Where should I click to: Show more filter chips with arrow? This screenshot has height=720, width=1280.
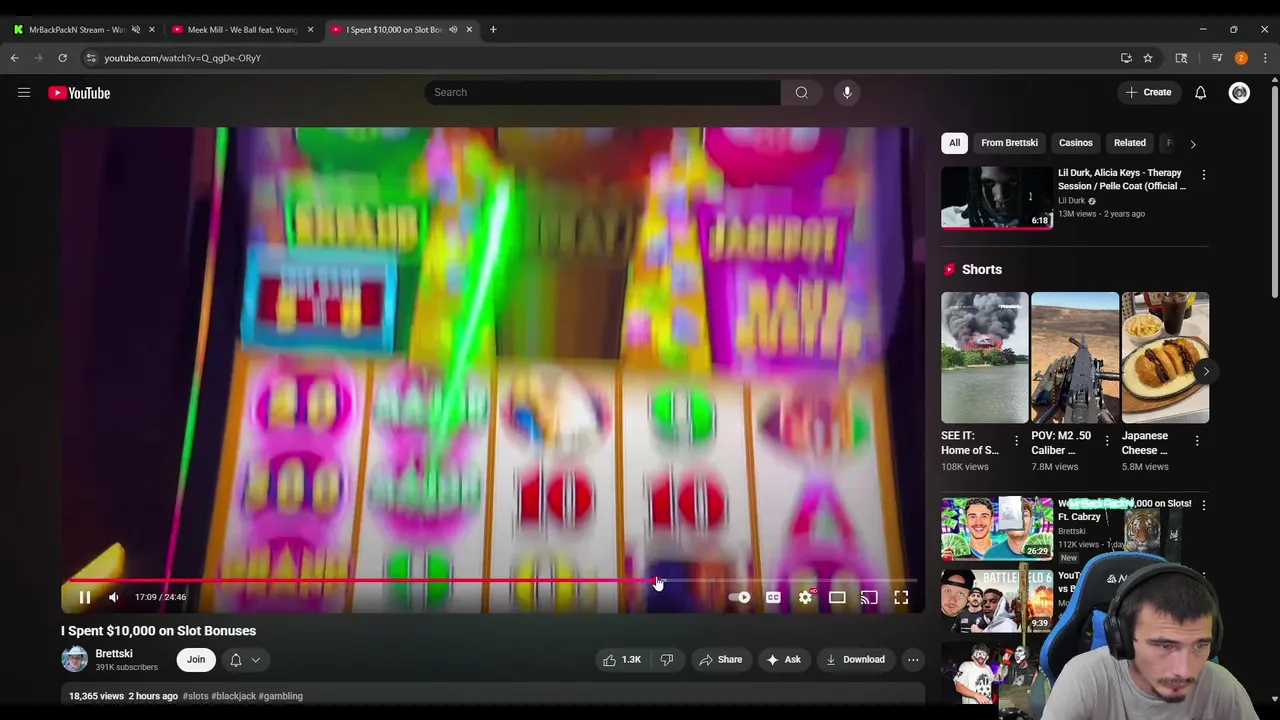point(1192,144)
